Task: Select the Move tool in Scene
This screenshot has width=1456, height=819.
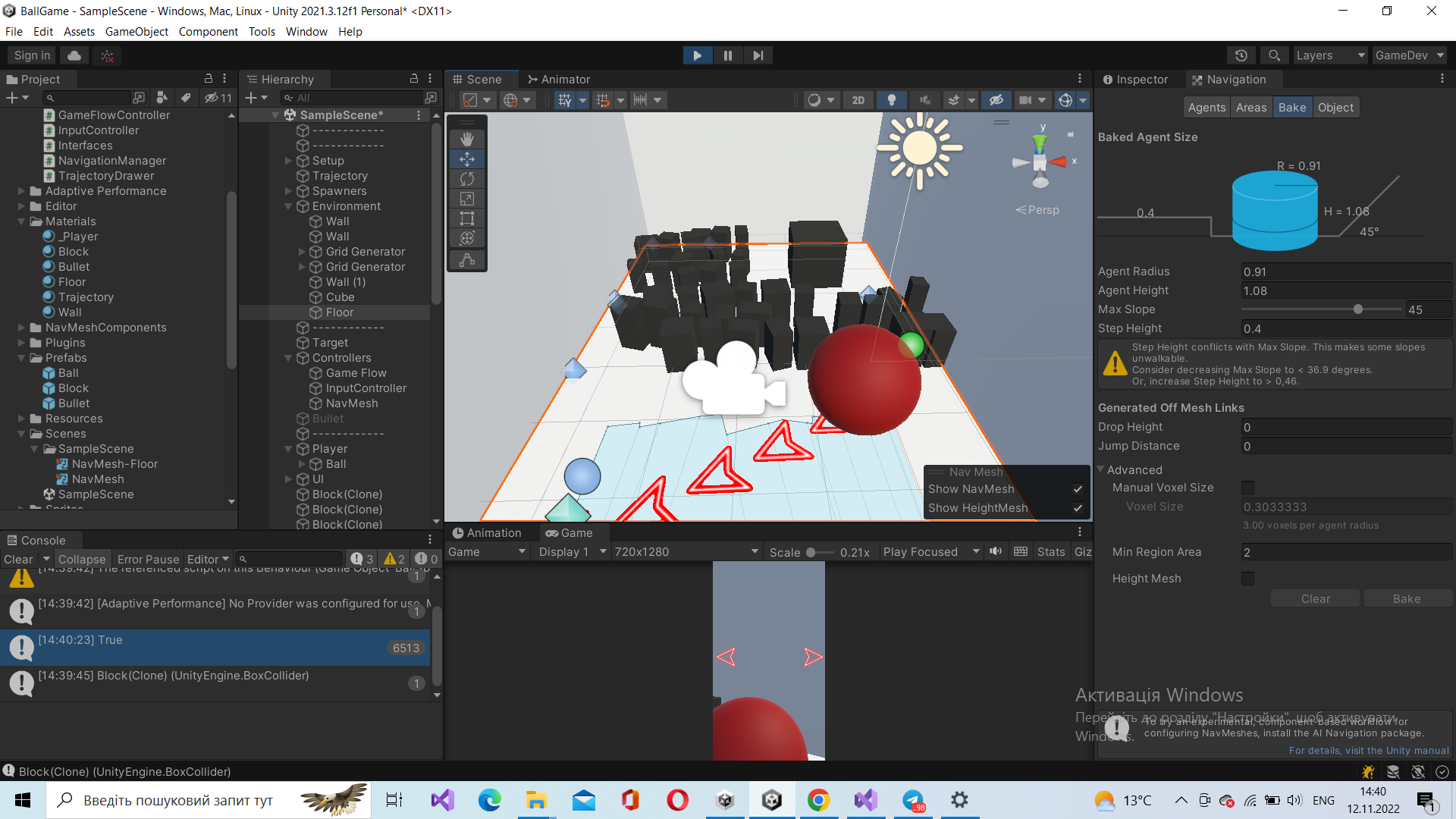Action: [467, 158]
